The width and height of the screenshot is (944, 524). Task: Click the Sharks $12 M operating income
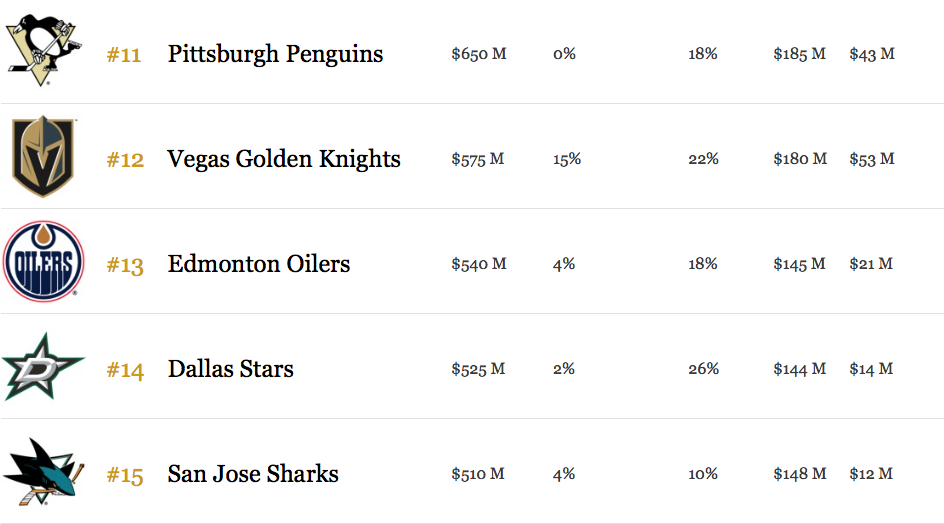click(x=871, y=473)
